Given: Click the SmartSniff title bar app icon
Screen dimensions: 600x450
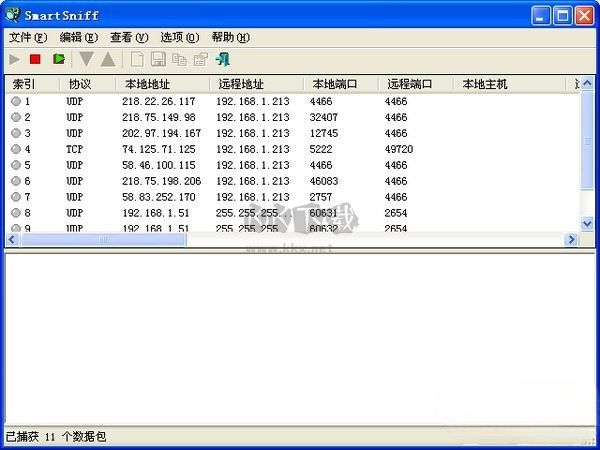Looking at the screenshot, I should (13, 15).
